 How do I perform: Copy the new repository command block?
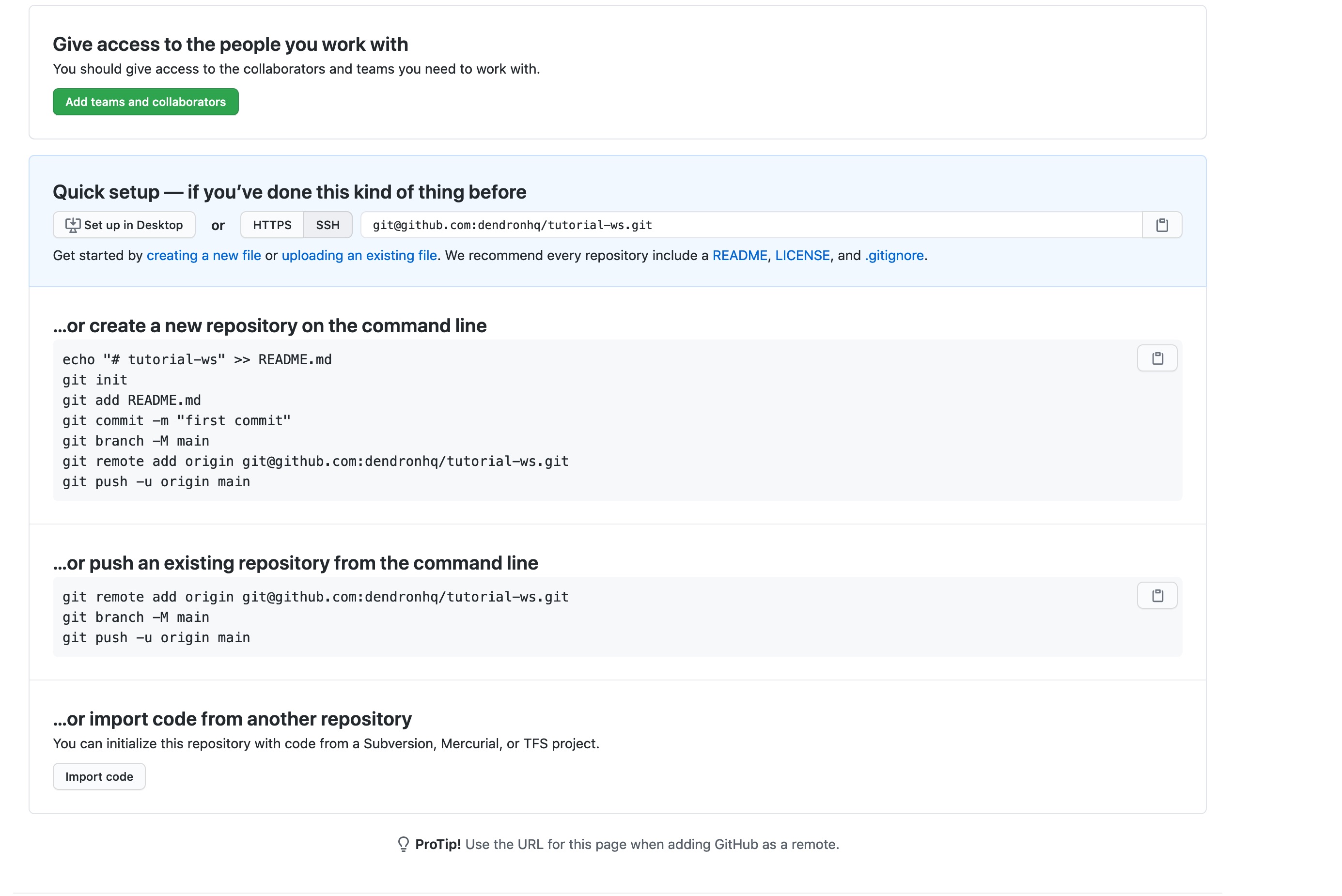pos(1157,358)
